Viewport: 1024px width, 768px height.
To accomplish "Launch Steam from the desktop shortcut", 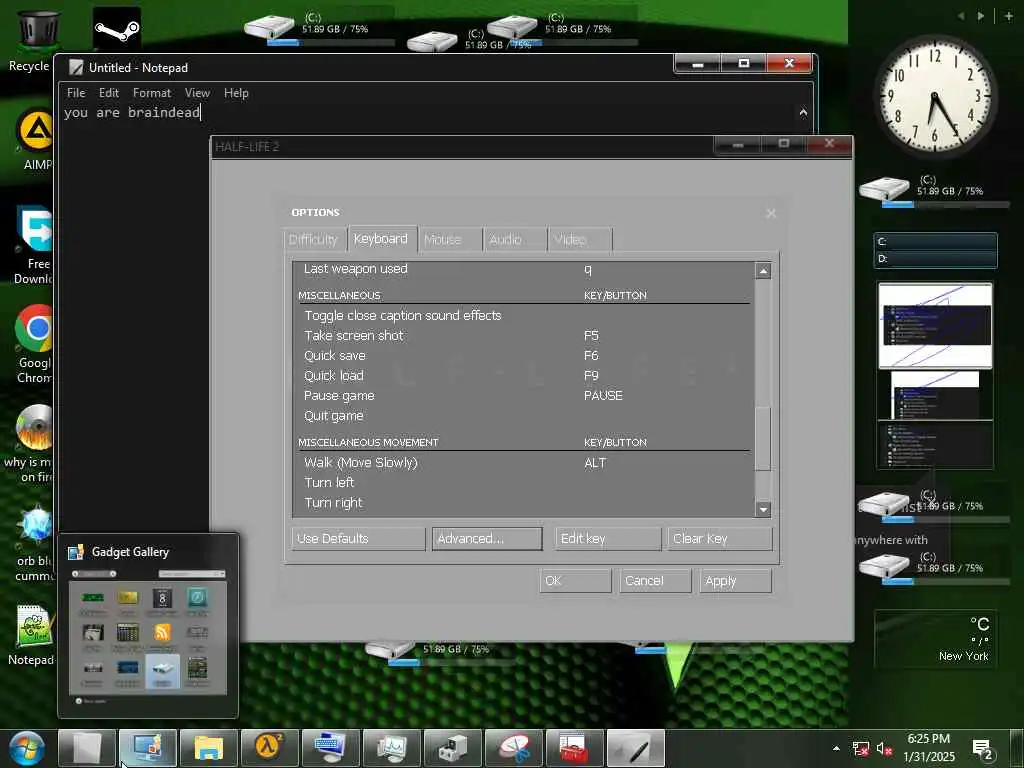I will pos(116,29).
